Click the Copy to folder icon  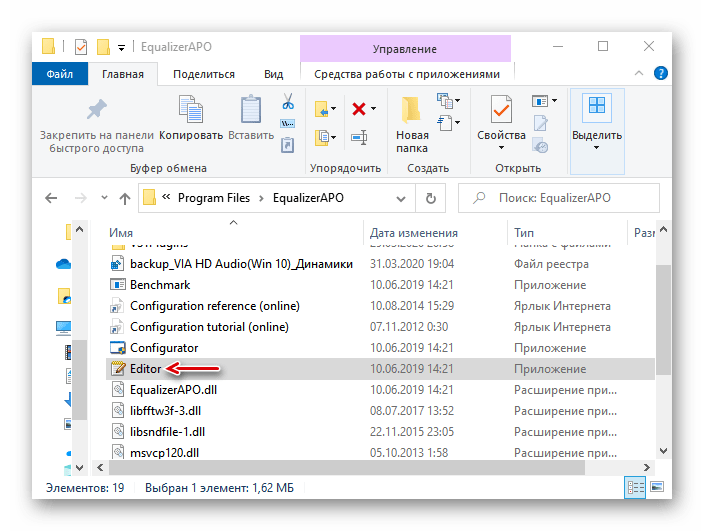321,137
